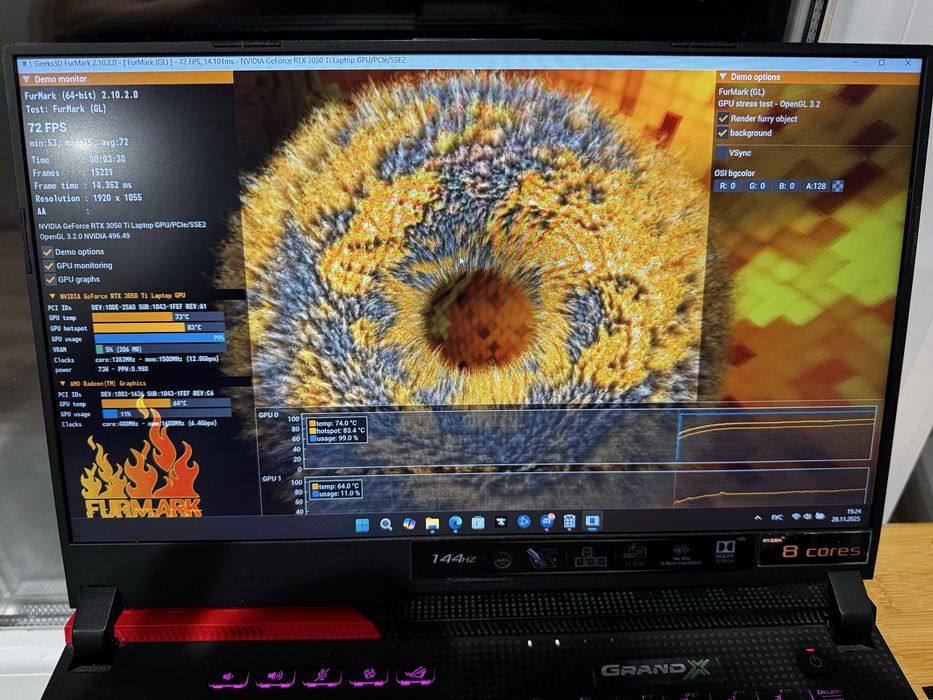Click the B: 0 color field
This screenshot has height=700, width=933.
[x=787, y=186]
